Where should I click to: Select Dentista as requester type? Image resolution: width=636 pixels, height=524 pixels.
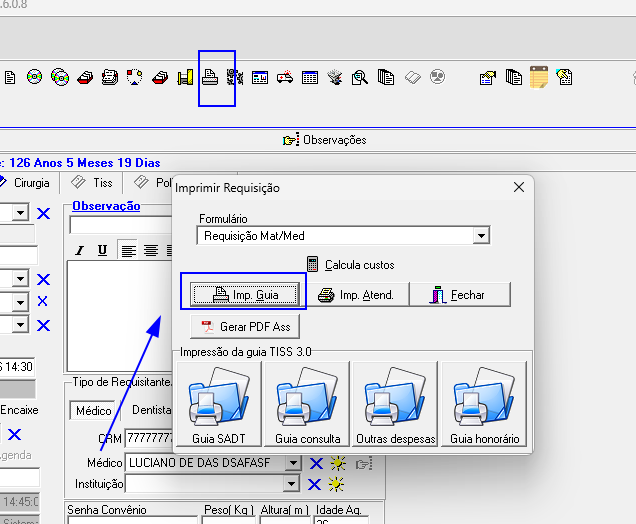tap(152, 410)
